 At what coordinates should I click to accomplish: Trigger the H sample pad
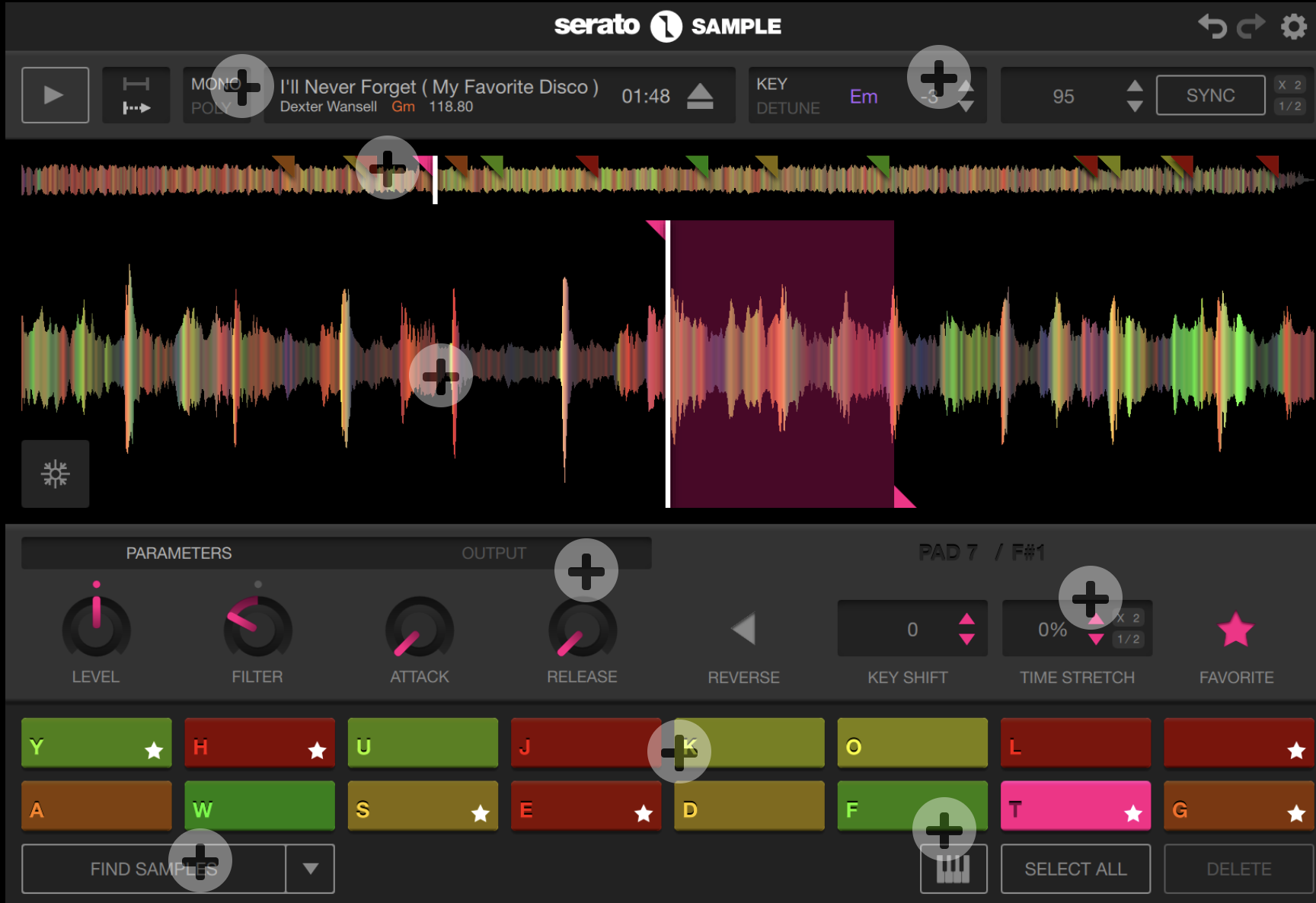pos(260,742)
